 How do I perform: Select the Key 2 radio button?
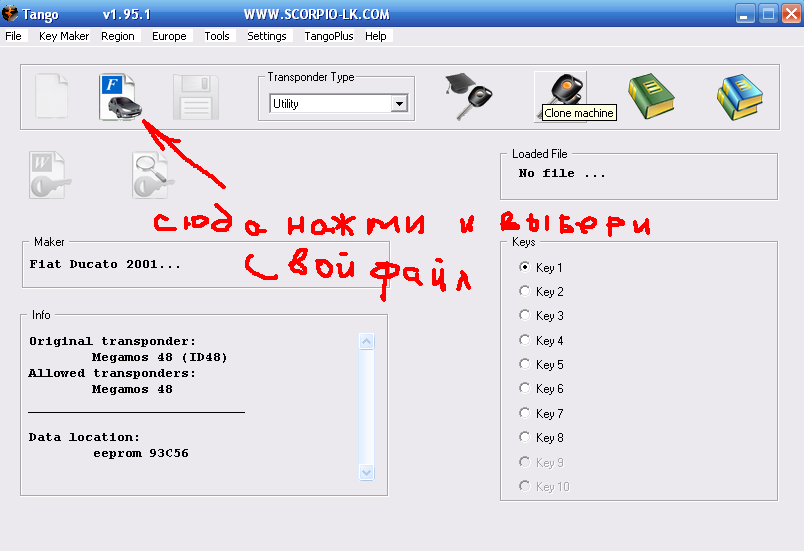click(524, 291)
